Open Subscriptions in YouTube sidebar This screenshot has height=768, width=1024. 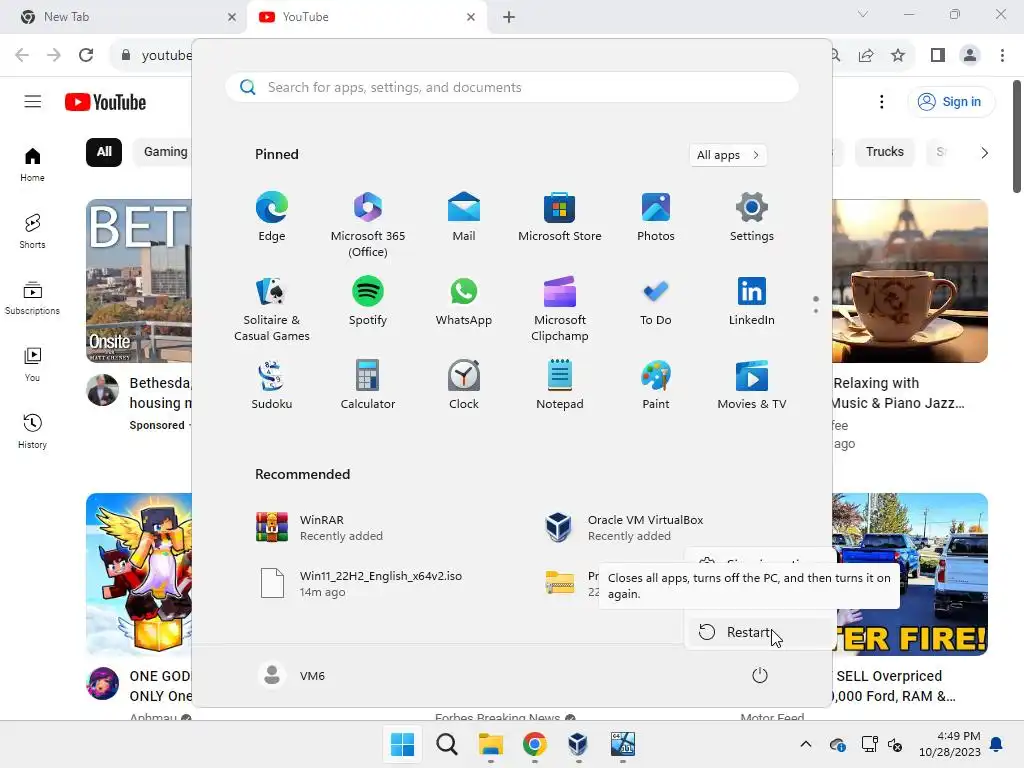coord(32,298)
